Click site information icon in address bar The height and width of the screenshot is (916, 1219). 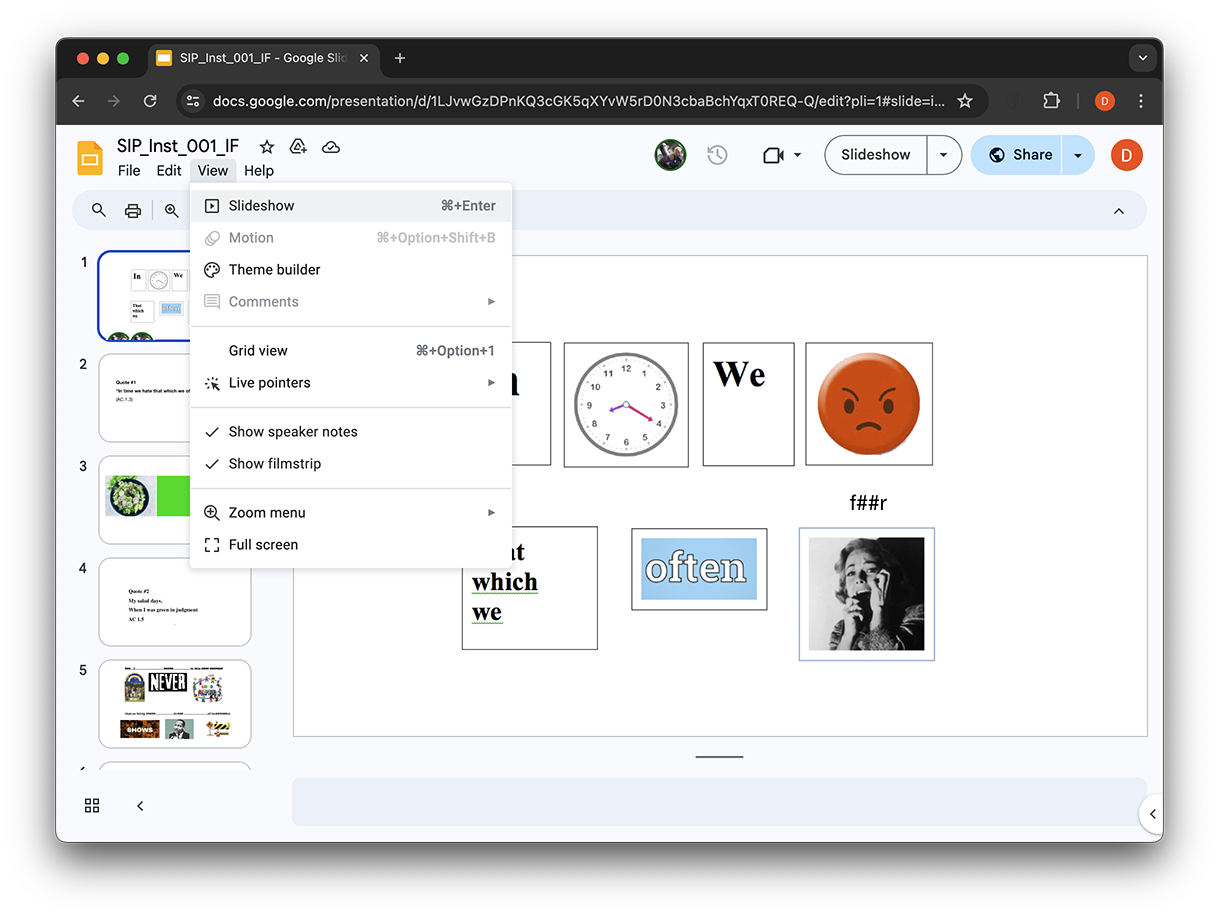[x=194, y=101]
